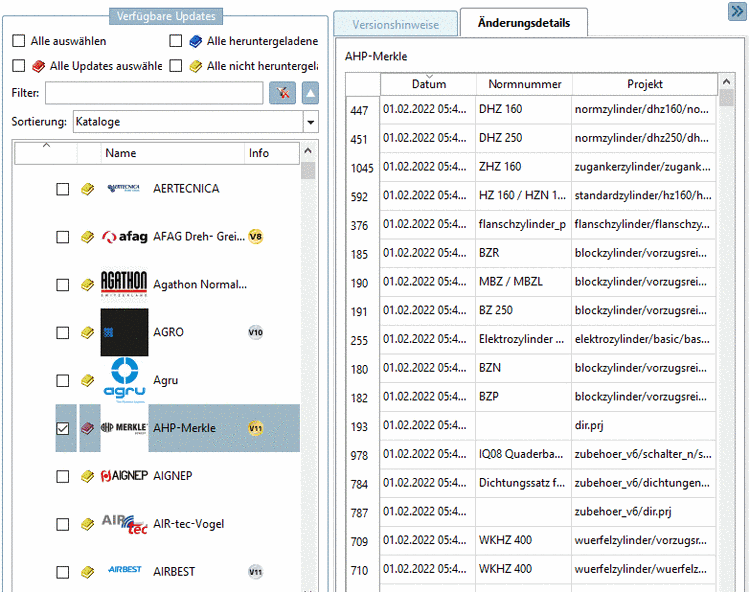
Task: Click into the Filter text field
Action: [x=154, y=93]
